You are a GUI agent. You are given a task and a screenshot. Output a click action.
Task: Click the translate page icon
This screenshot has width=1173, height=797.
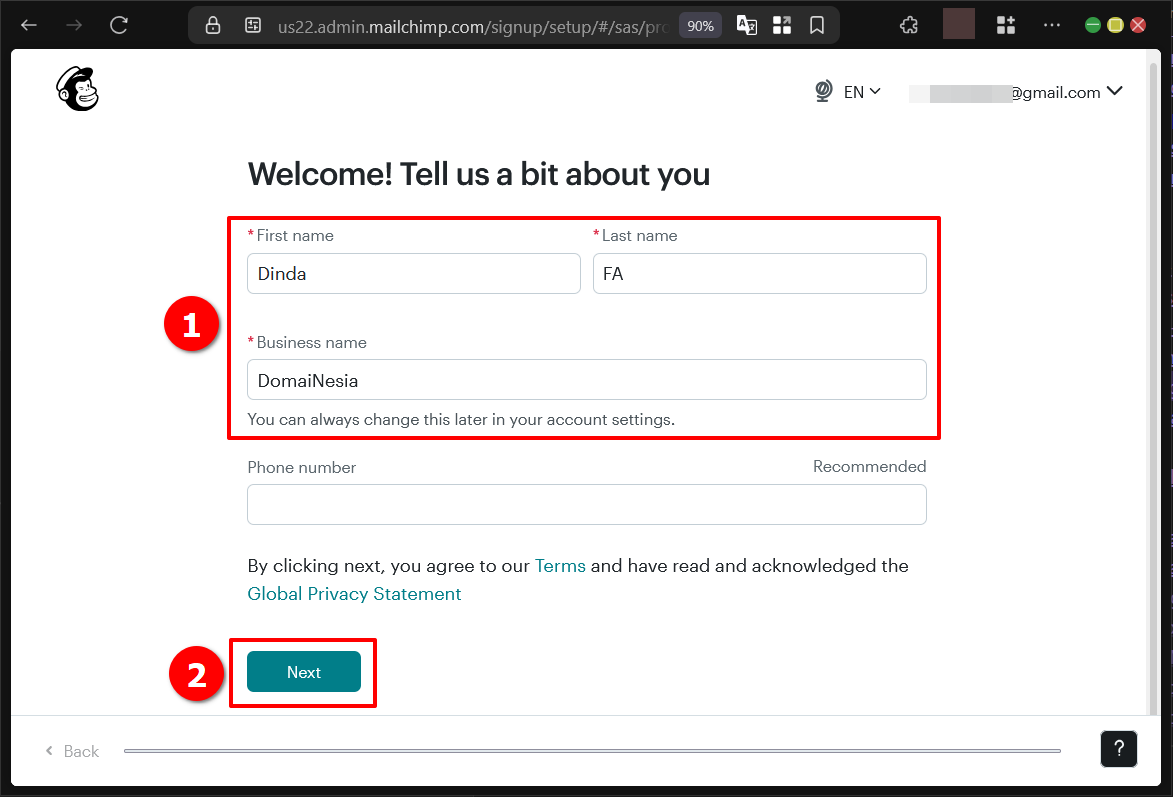[746, 25]
